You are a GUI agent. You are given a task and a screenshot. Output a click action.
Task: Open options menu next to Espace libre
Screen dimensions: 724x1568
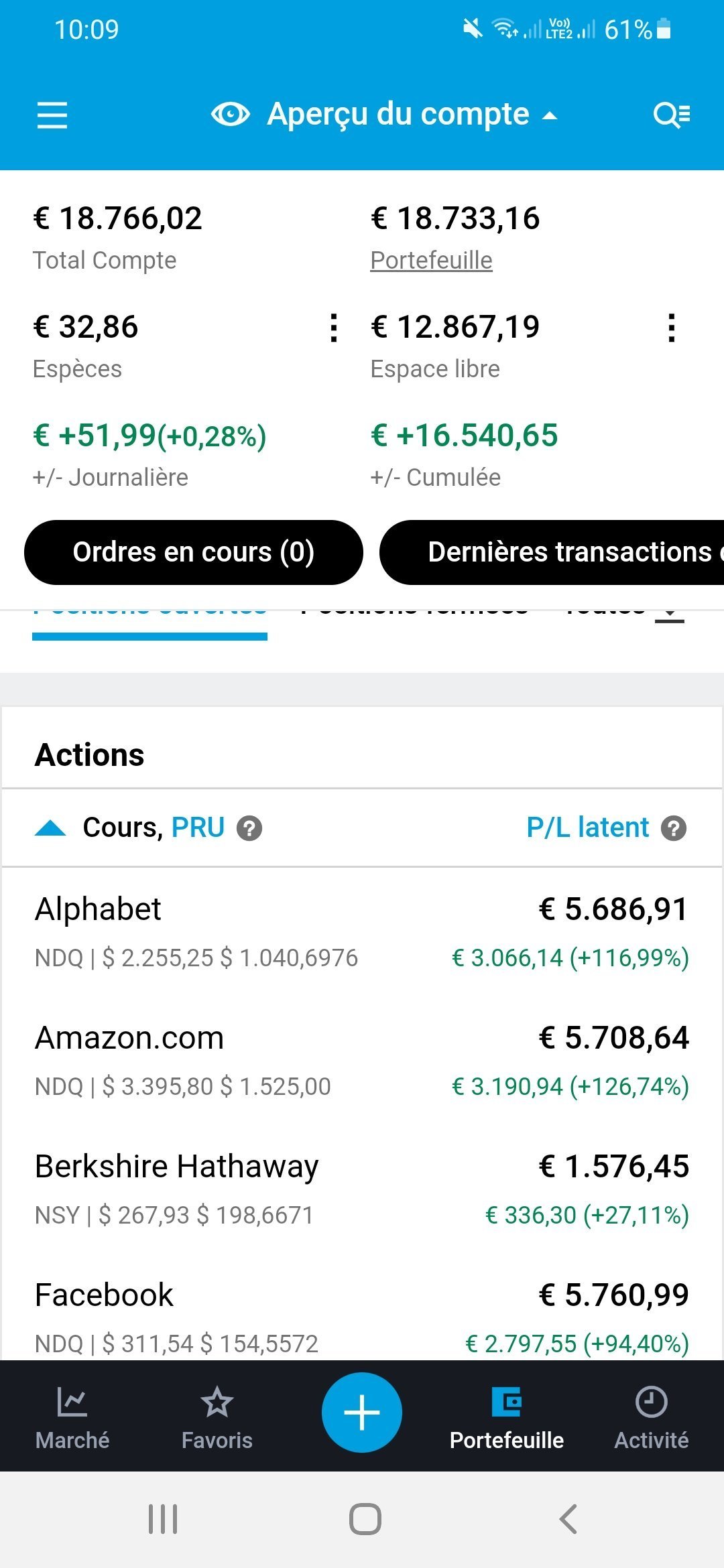coord(672,328)
